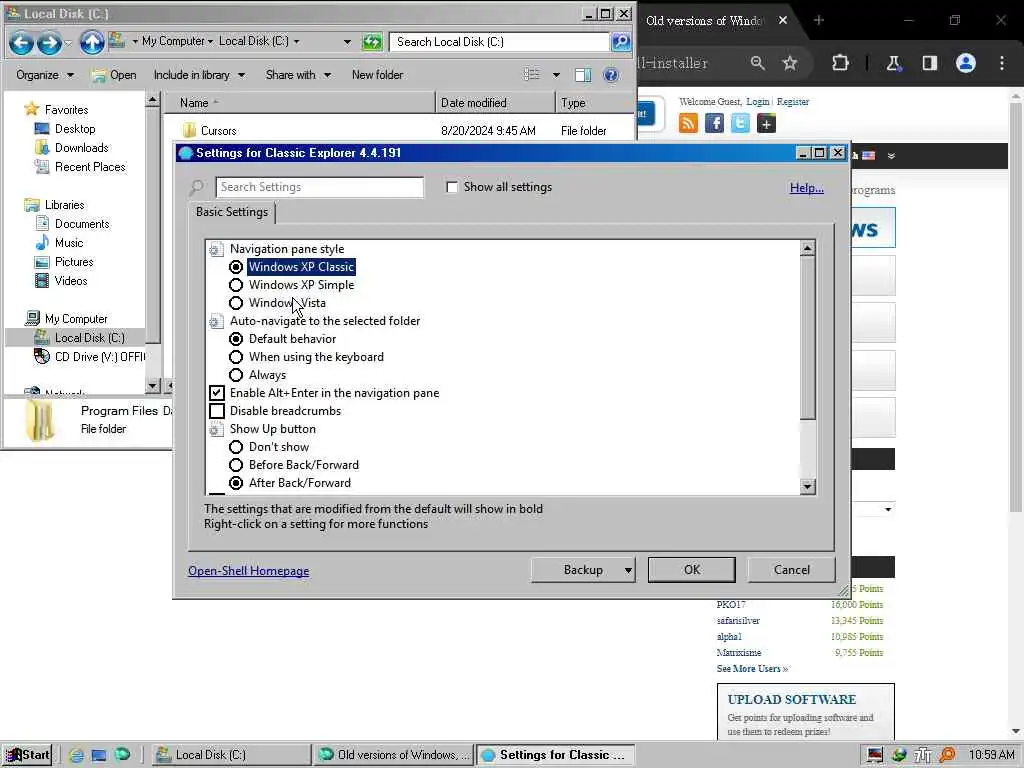
Task: Click the Back arrow in Explorer
Action: click(21, 43)
